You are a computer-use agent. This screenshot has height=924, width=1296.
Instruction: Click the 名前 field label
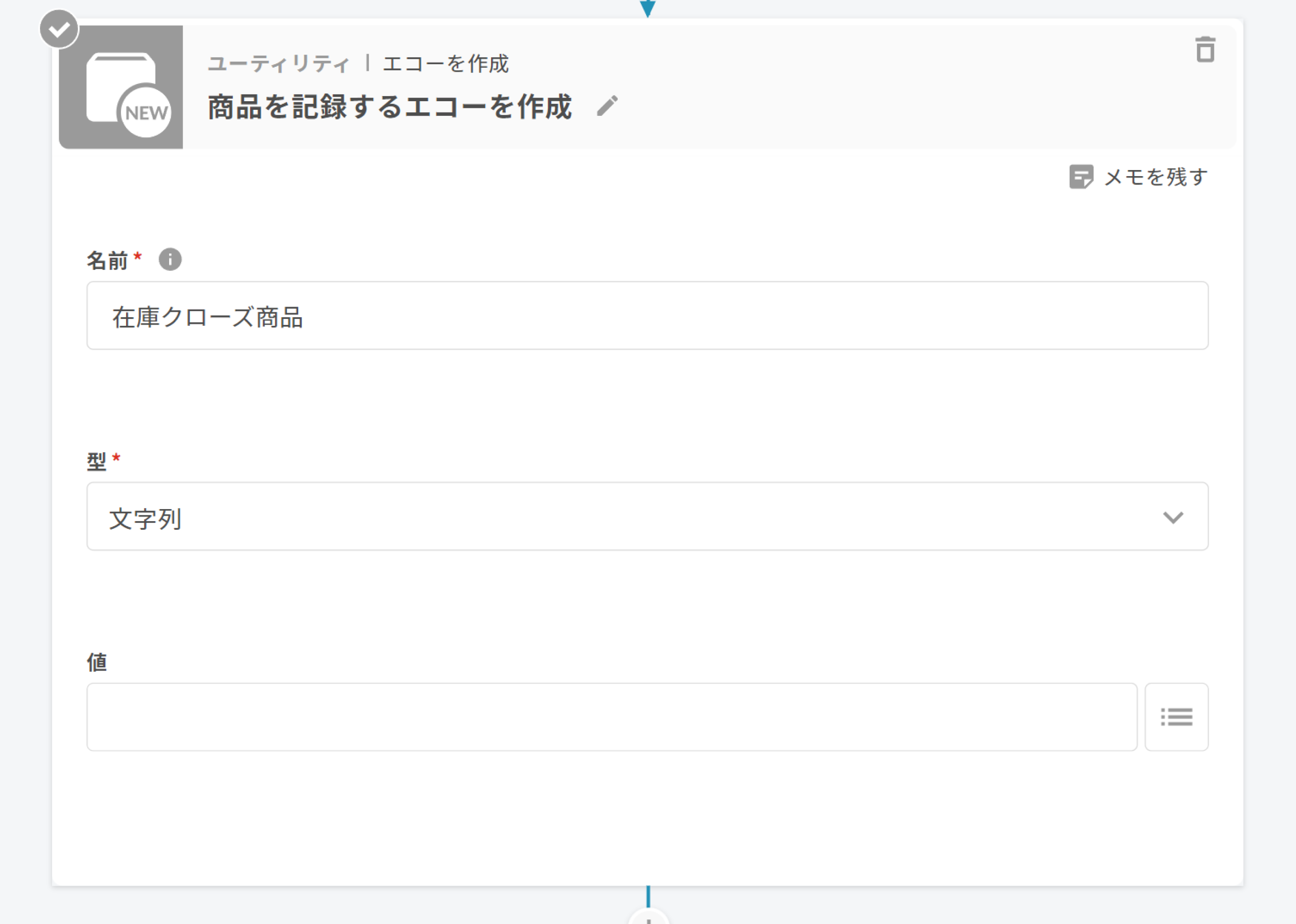[107, 261]
